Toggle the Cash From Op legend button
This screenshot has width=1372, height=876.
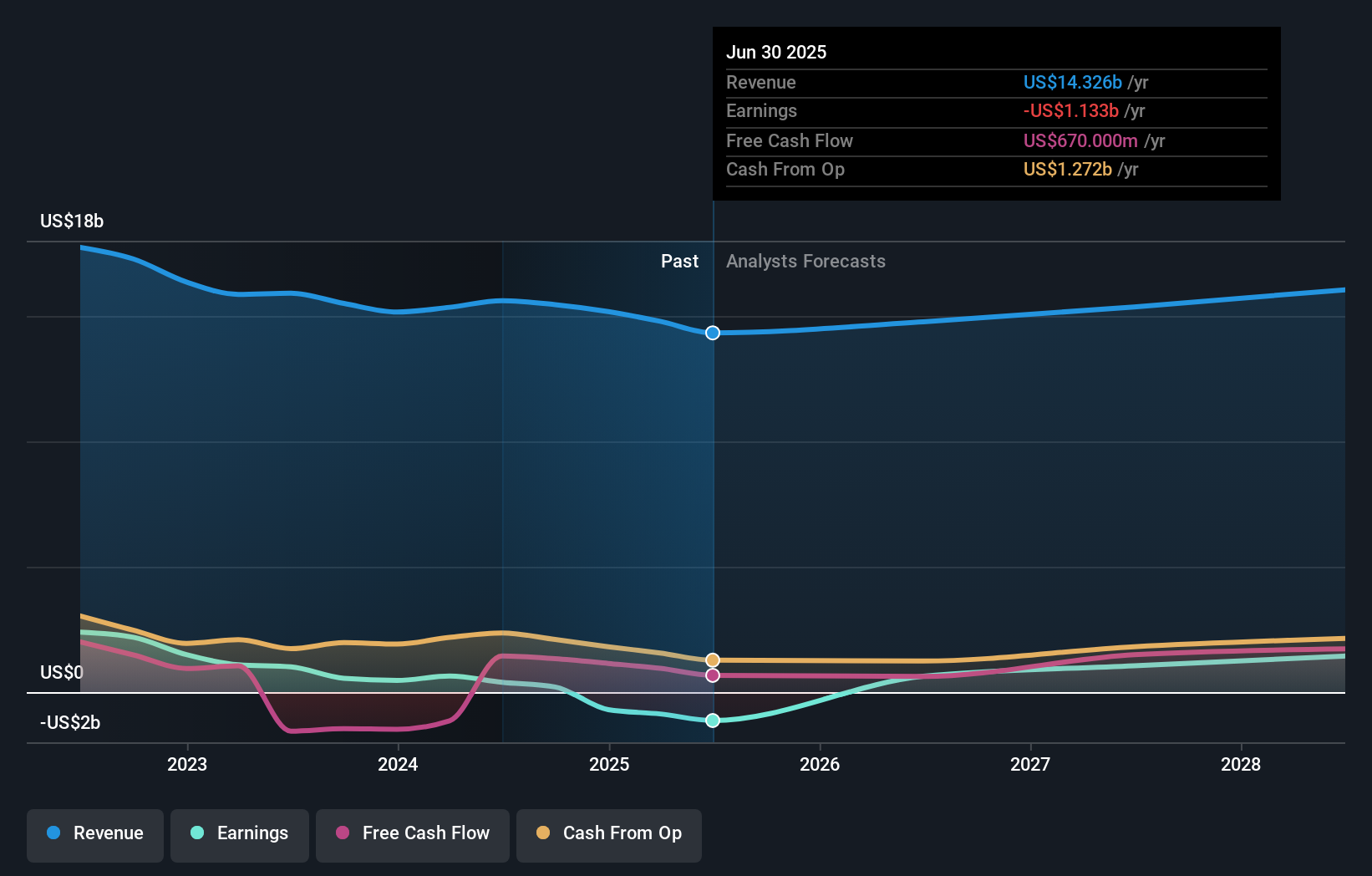coord(609,835)
